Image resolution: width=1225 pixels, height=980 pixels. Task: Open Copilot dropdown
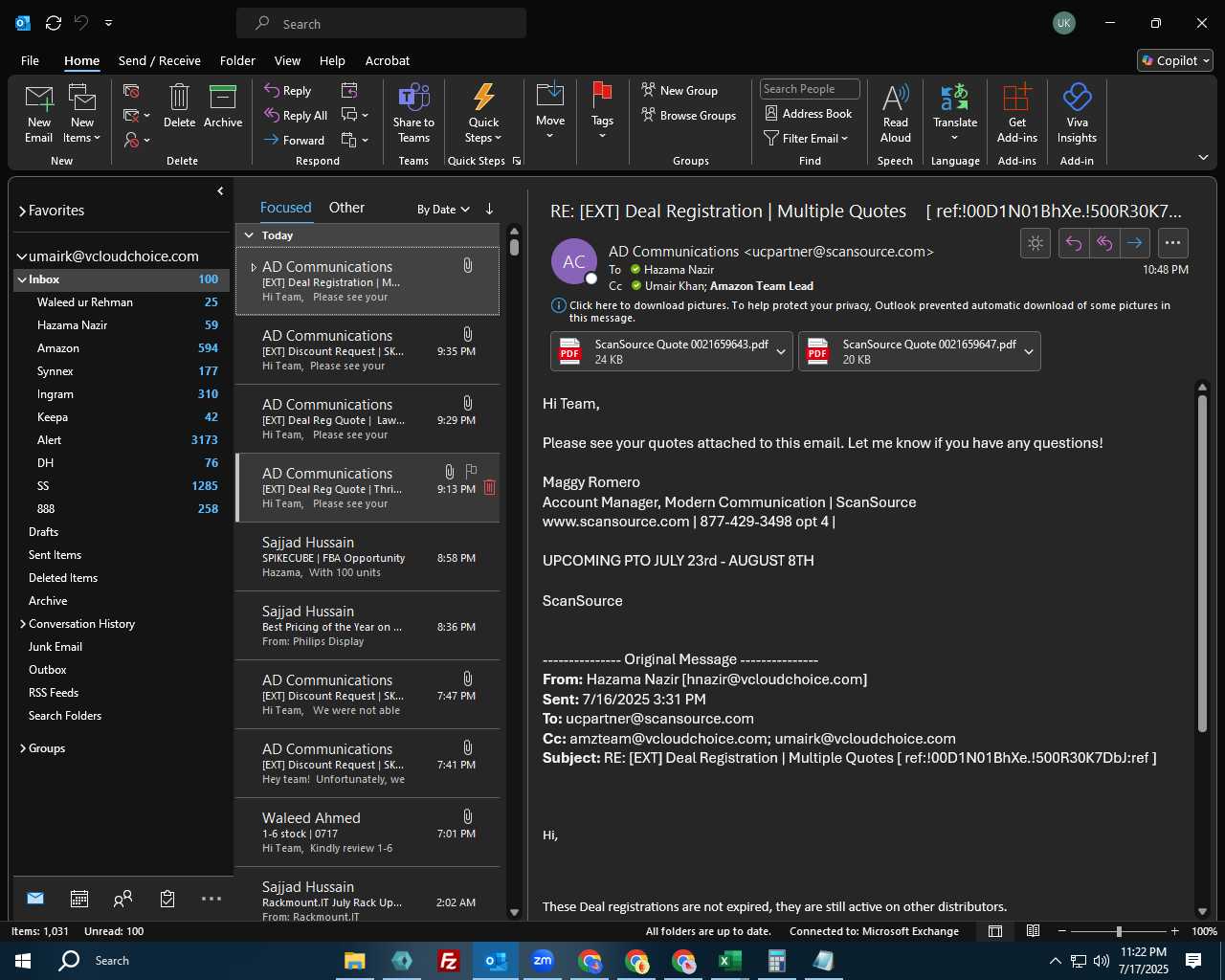pos(1175,60)
